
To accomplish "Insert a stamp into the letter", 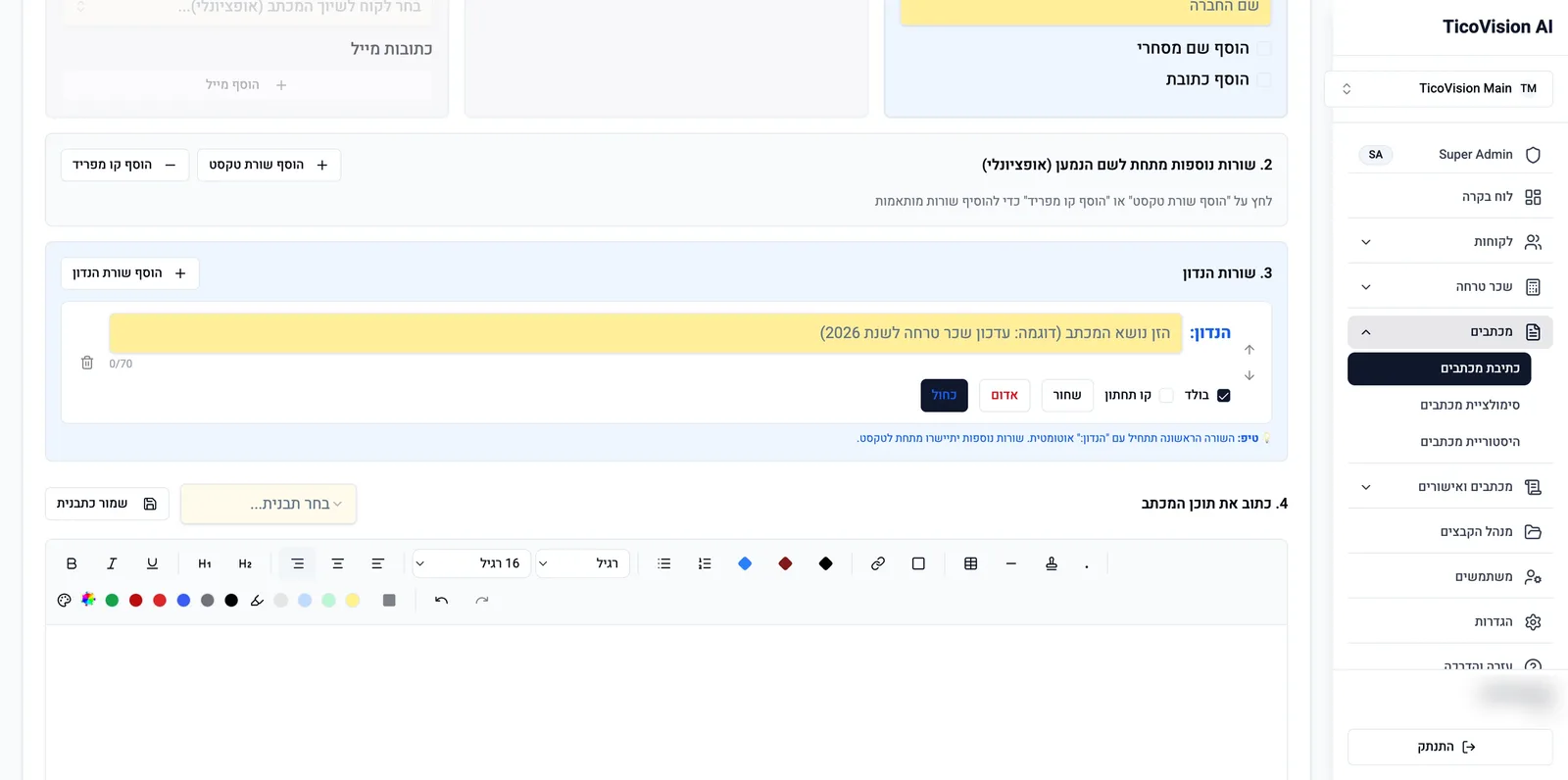I will (x=1052, y=563).
